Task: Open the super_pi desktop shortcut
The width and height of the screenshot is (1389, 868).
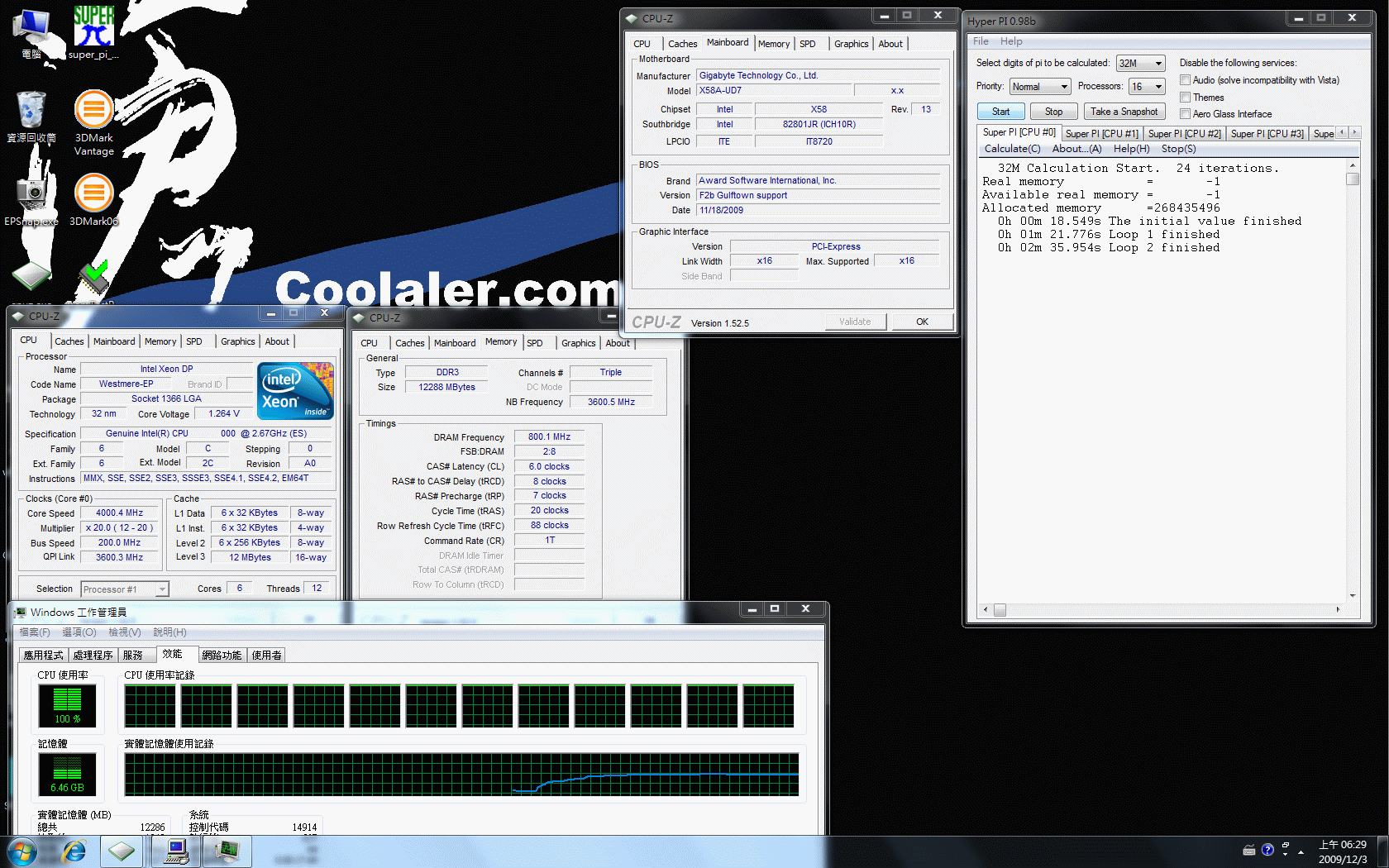Action: click(93, 33)
